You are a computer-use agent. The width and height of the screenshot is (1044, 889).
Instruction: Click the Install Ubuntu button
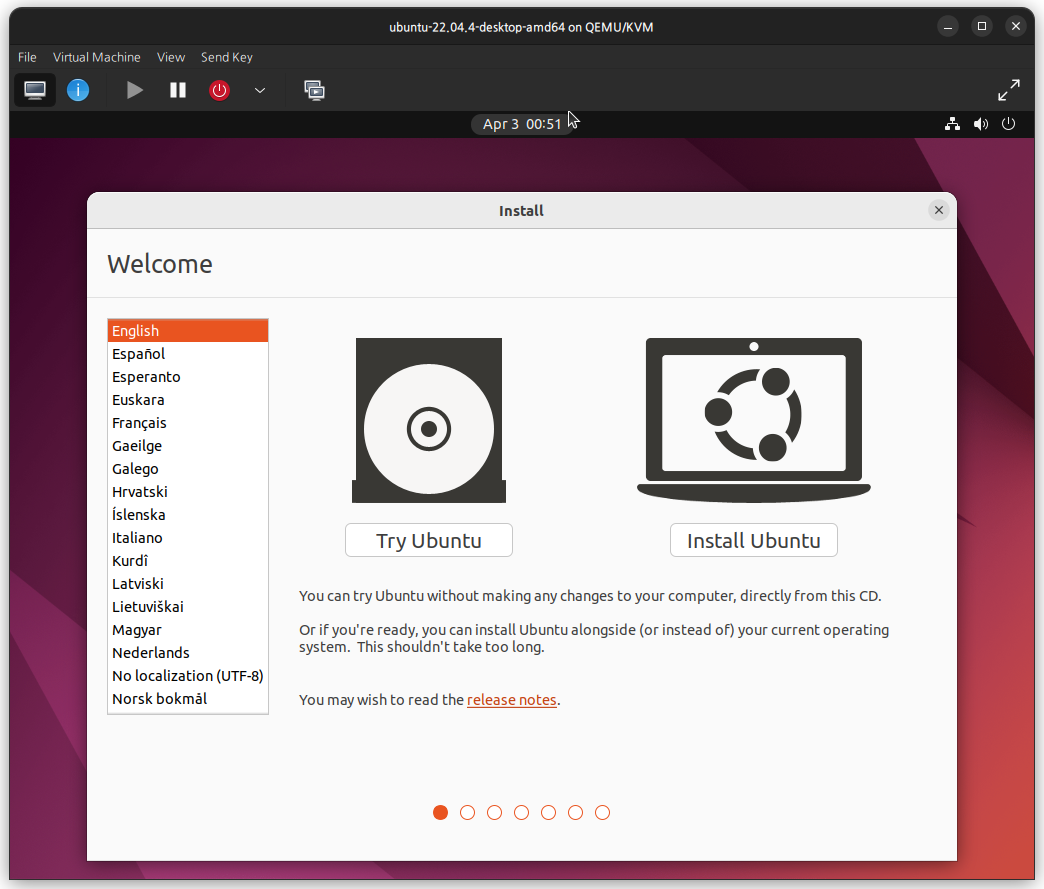coord(754,540)
